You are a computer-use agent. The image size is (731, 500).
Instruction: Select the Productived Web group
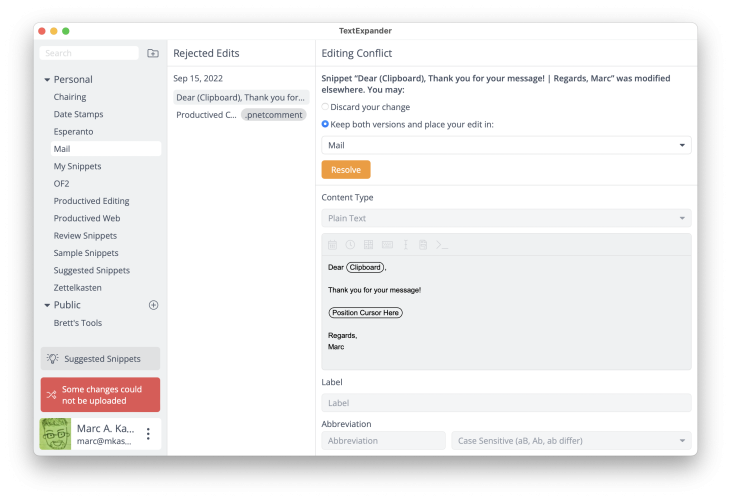87,218
